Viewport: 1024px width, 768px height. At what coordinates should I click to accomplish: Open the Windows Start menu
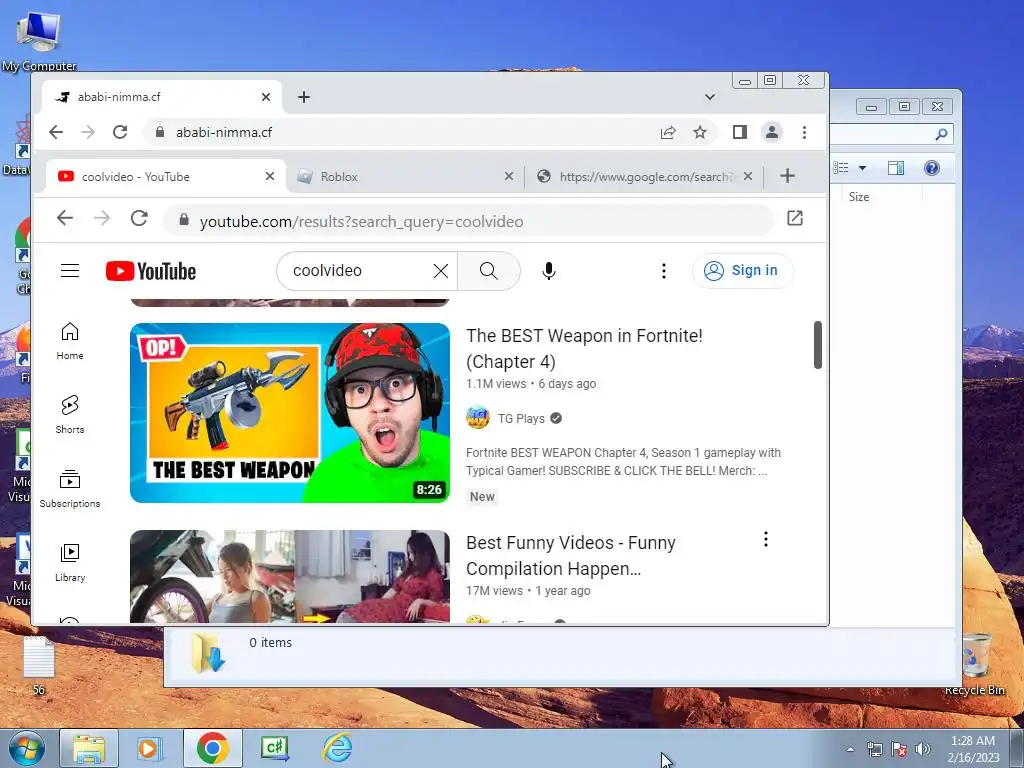[26, 748]
